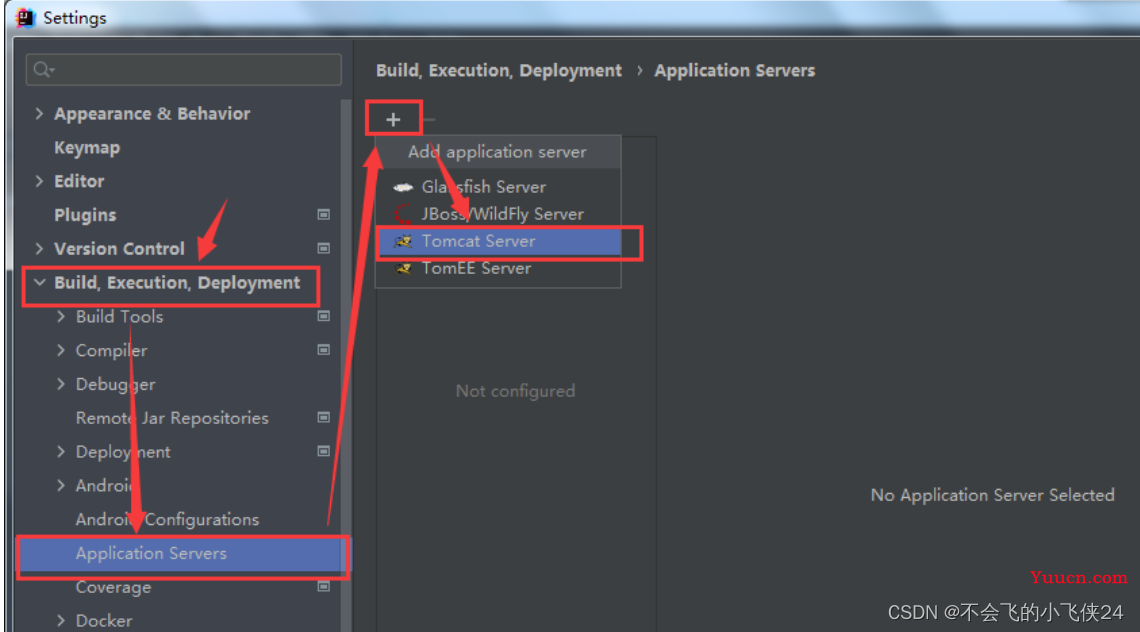
Task: Click project-level icon beside Build Tools
Action: coord(324,316)
